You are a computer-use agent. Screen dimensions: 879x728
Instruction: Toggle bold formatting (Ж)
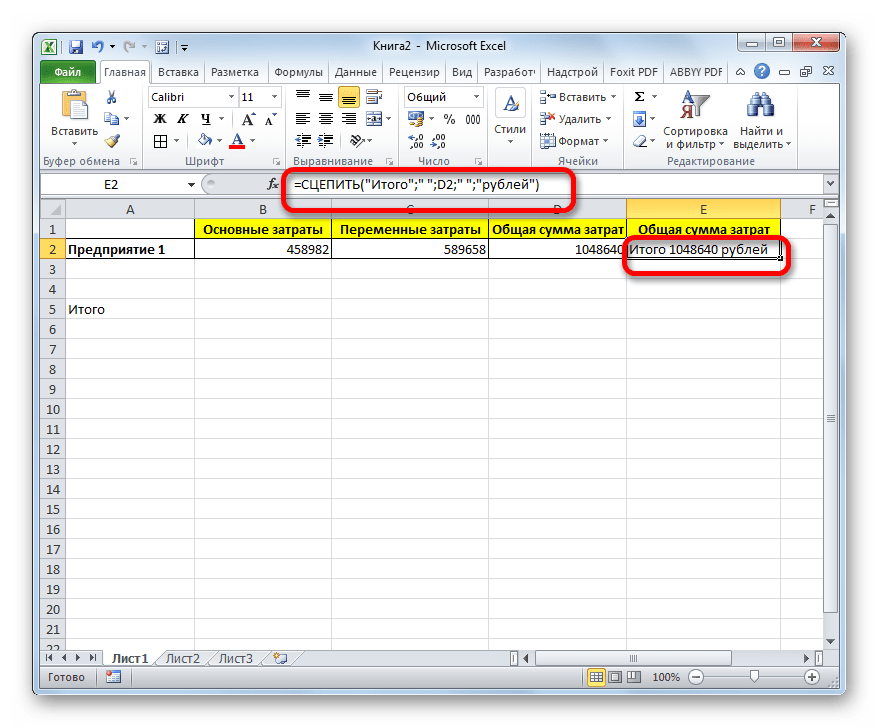(158, 119)
